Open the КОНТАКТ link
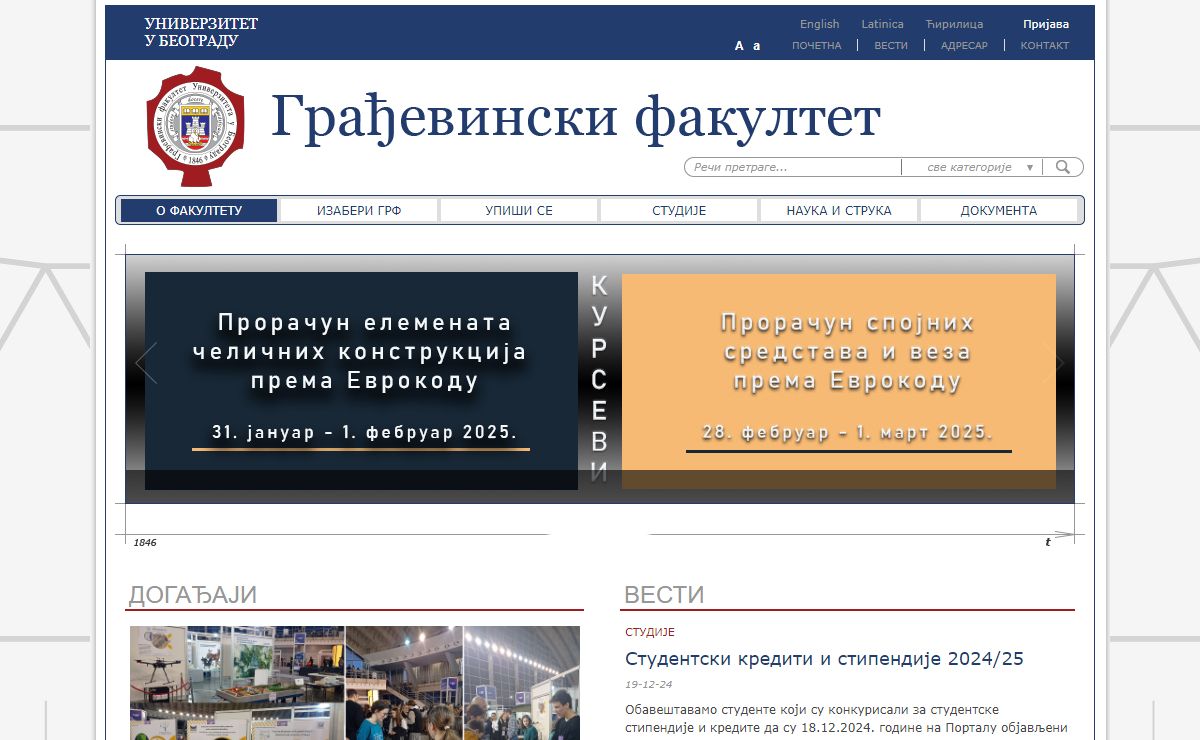Screen dimensions: 1200x740 (1045, 45)
